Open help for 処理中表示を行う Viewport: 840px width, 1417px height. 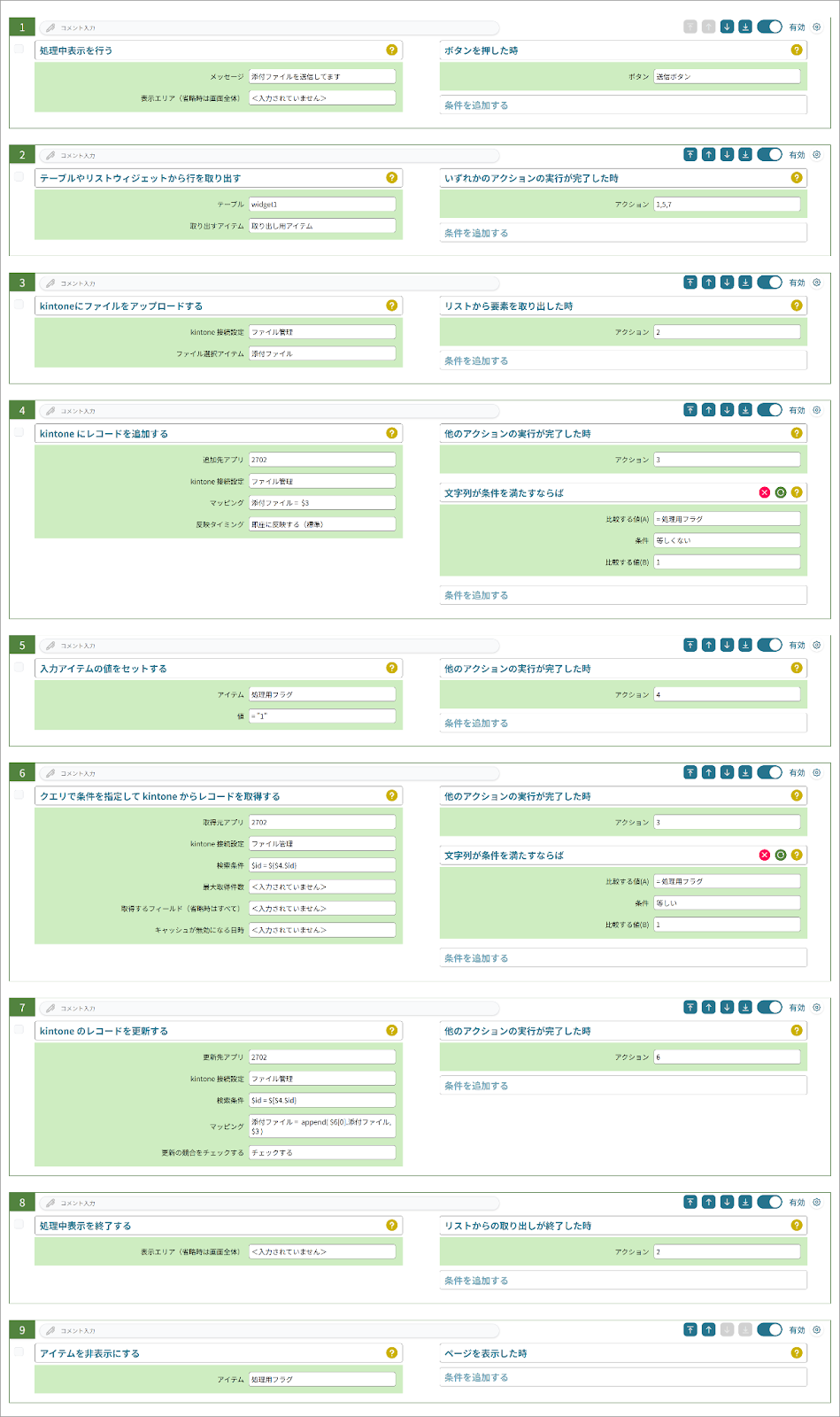(391, 50)
